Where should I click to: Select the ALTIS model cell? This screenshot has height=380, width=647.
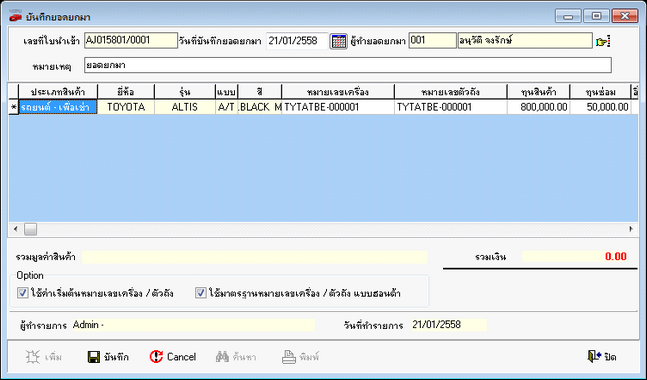(185, 107)
